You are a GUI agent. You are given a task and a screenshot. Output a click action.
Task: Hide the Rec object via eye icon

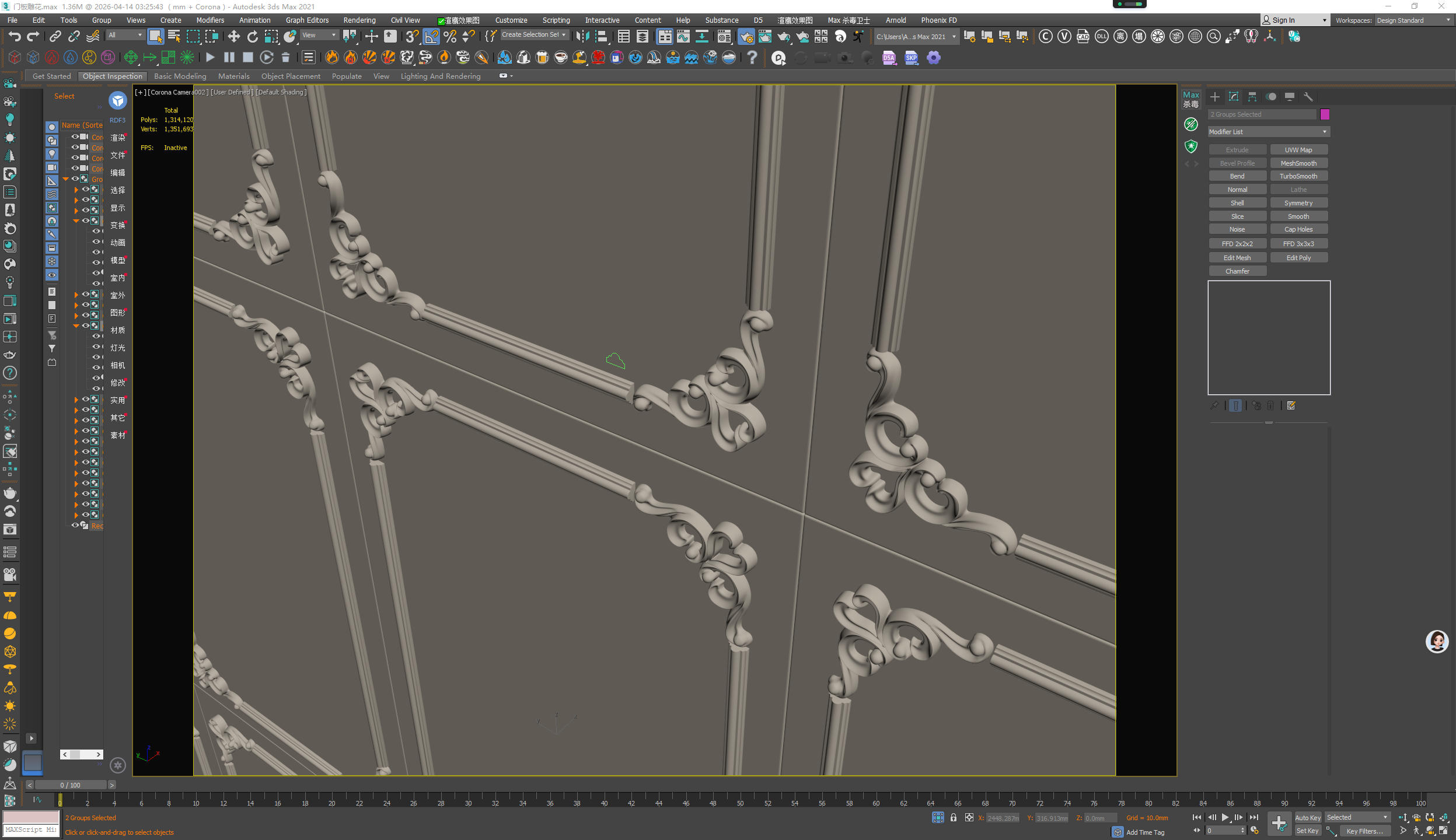pos(75,525)
